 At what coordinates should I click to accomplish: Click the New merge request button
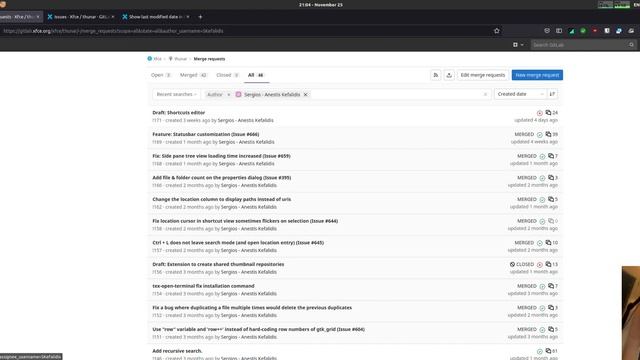tap(537, 75)
